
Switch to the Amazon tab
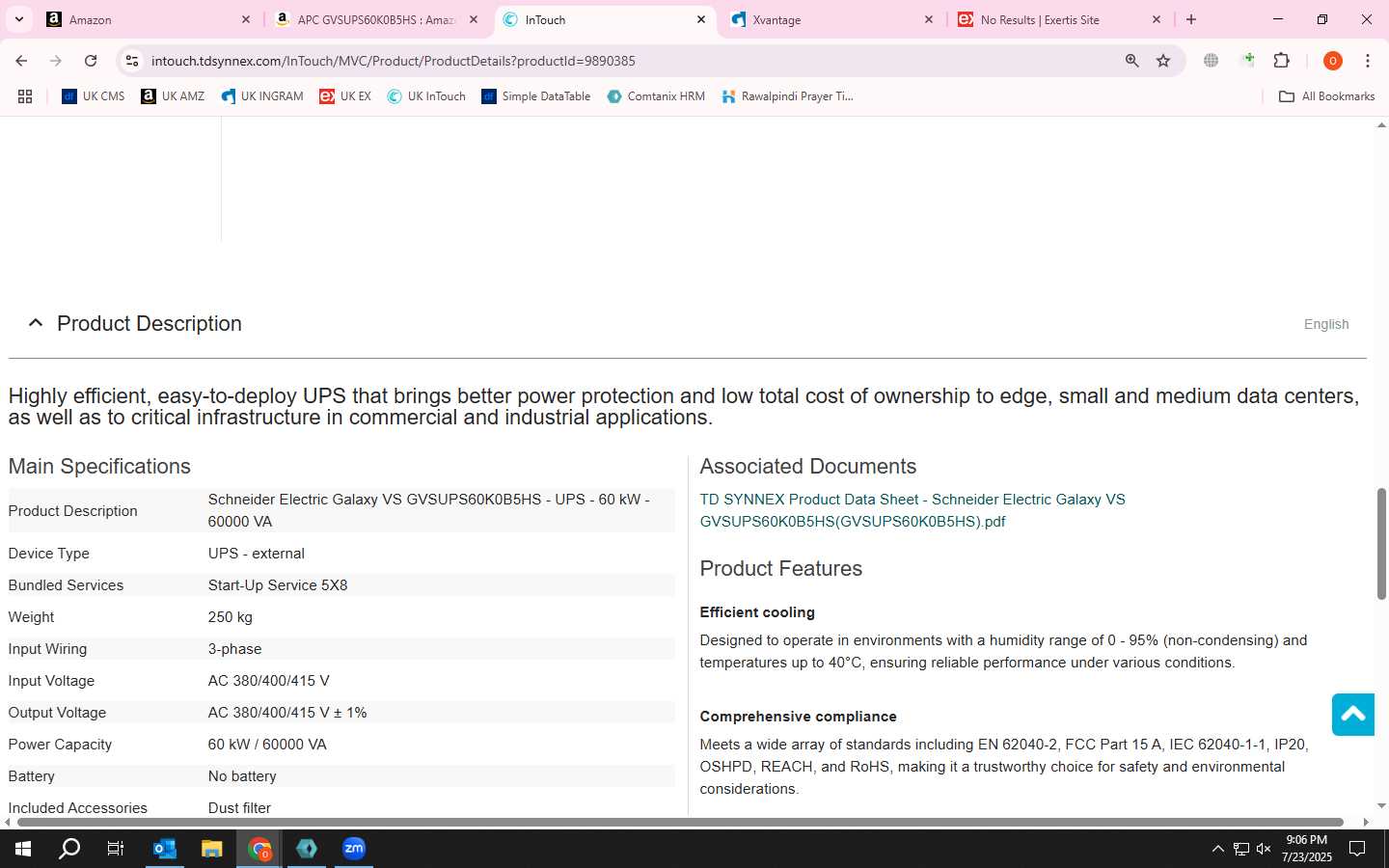(150, 19)
